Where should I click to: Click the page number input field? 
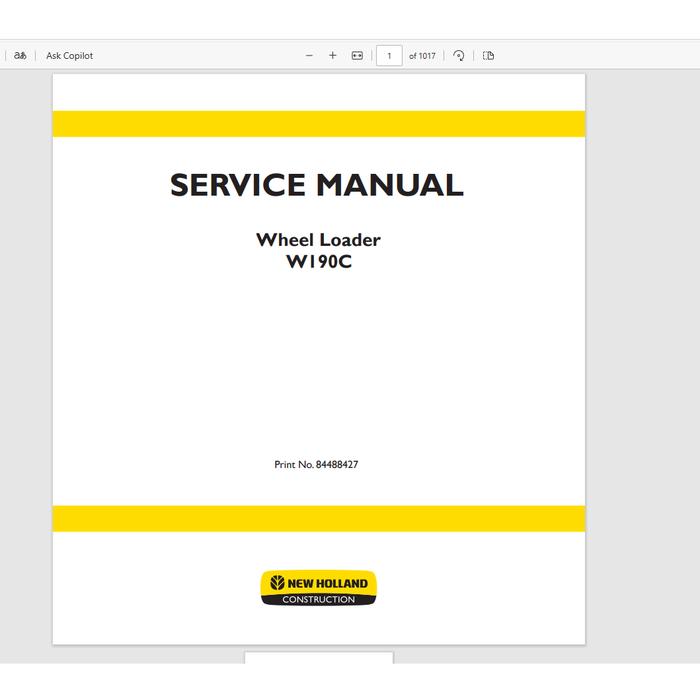[x=389, y=56]
